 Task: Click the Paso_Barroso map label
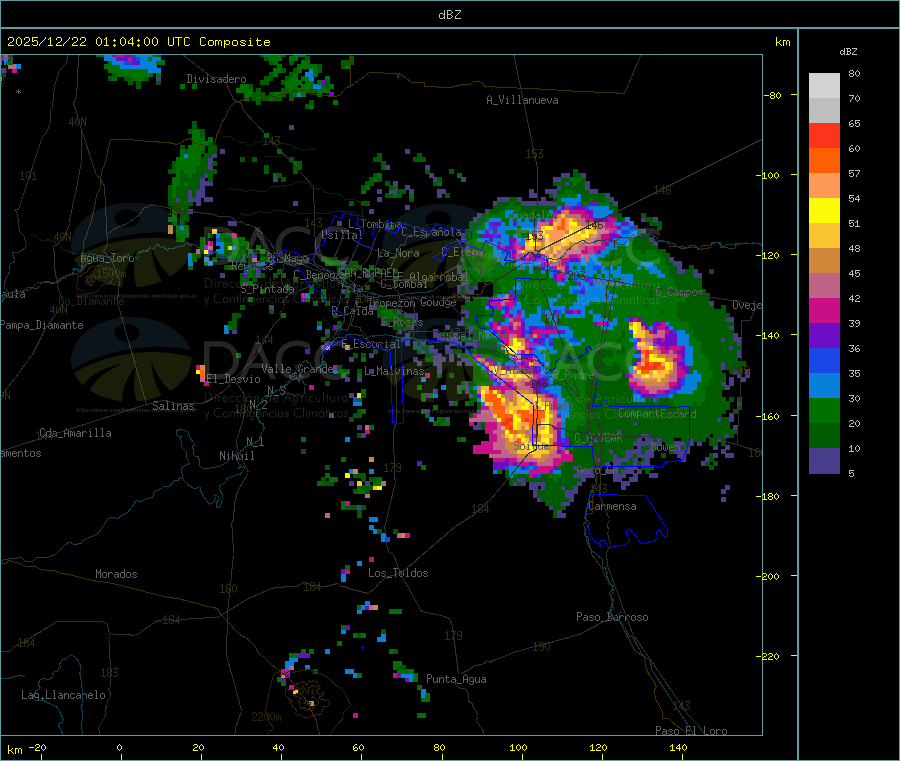coord(612,617)
